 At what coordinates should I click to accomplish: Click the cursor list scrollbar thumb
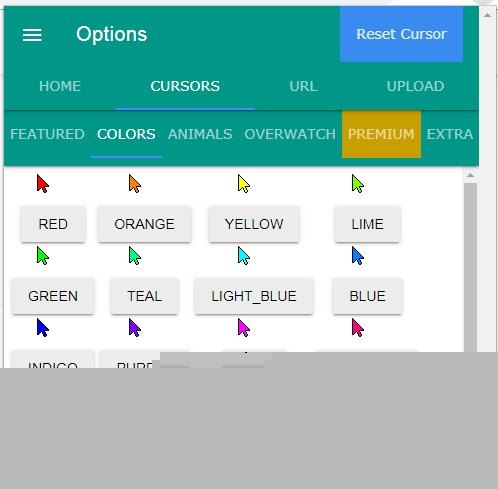coord(470,267)
